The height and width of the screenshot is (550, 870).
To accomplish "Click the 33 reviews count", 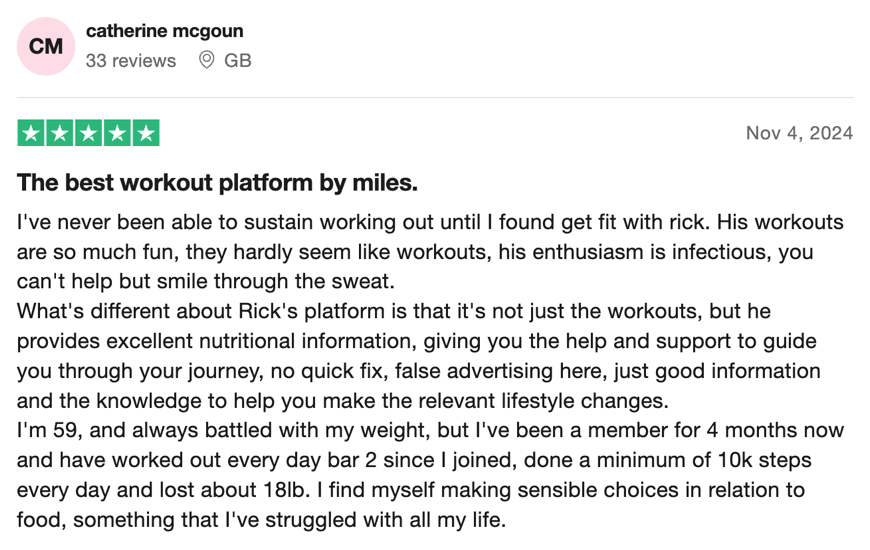I will point(130,60).
